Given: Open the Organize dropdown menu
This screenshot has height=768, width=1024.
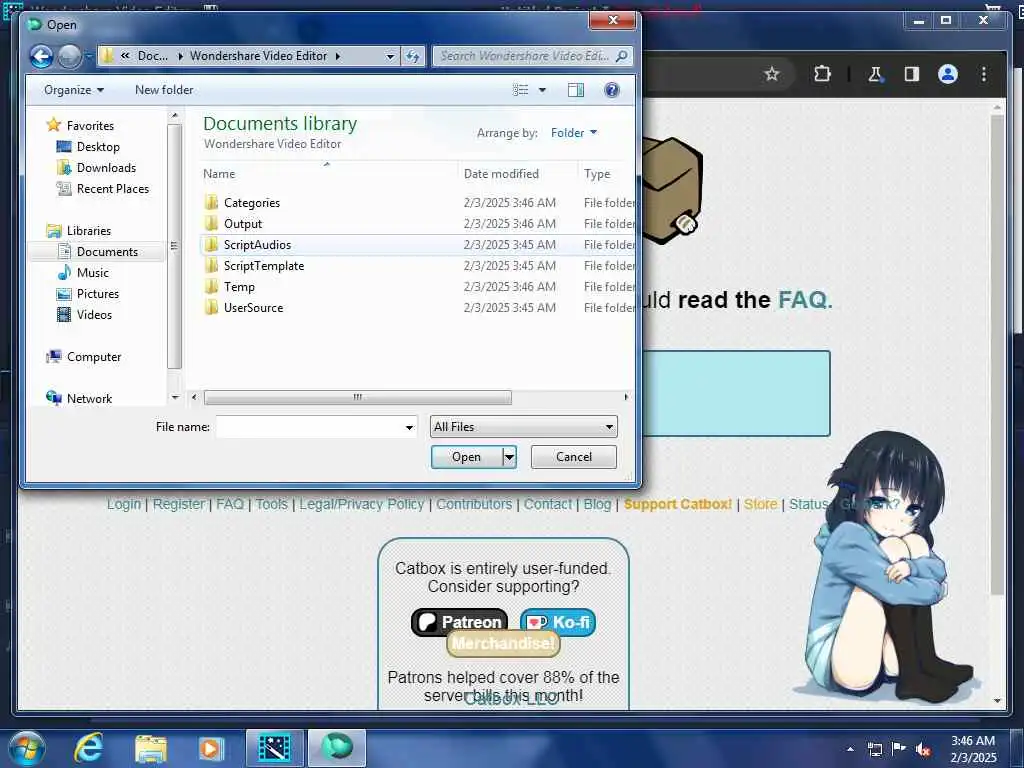Looking at the screenshot, I should 74,90.
